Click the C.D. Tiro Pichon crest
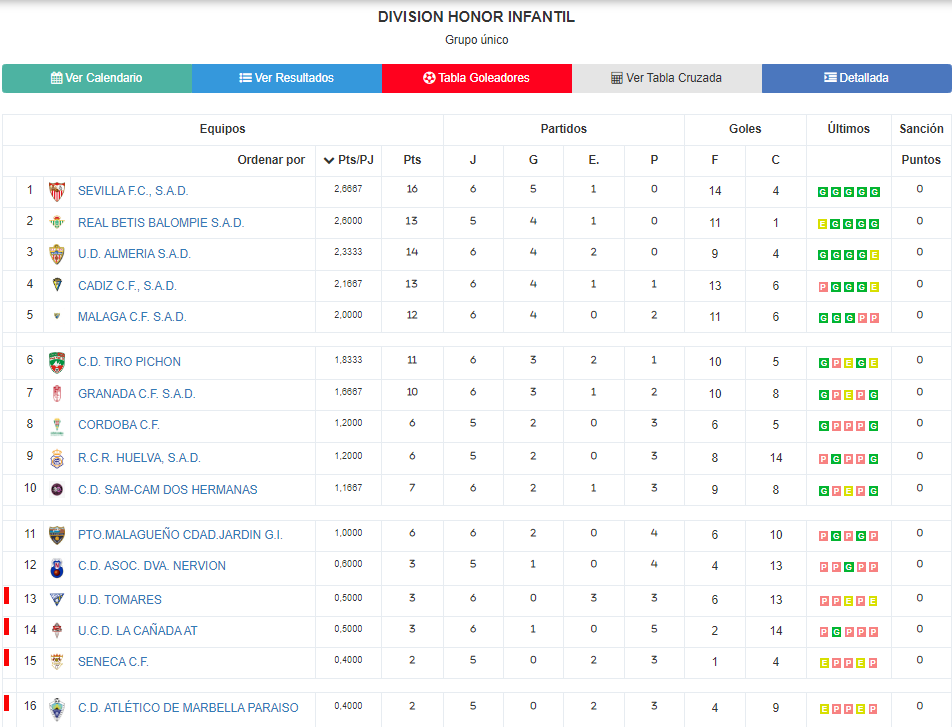The width and height of the screenshot is (952, 727). [x=57, y=362]
